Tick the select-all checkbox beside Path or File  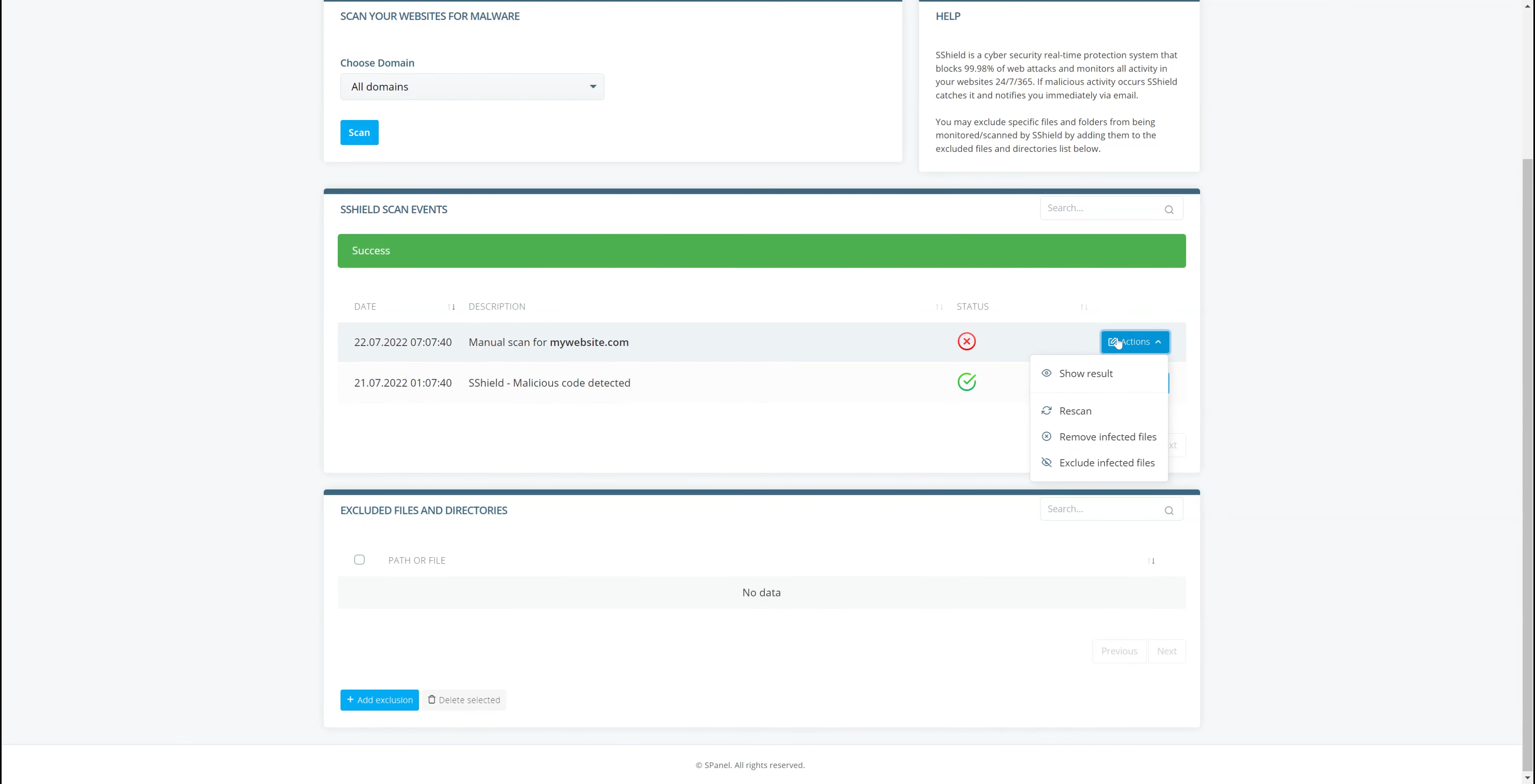[359, 560]
